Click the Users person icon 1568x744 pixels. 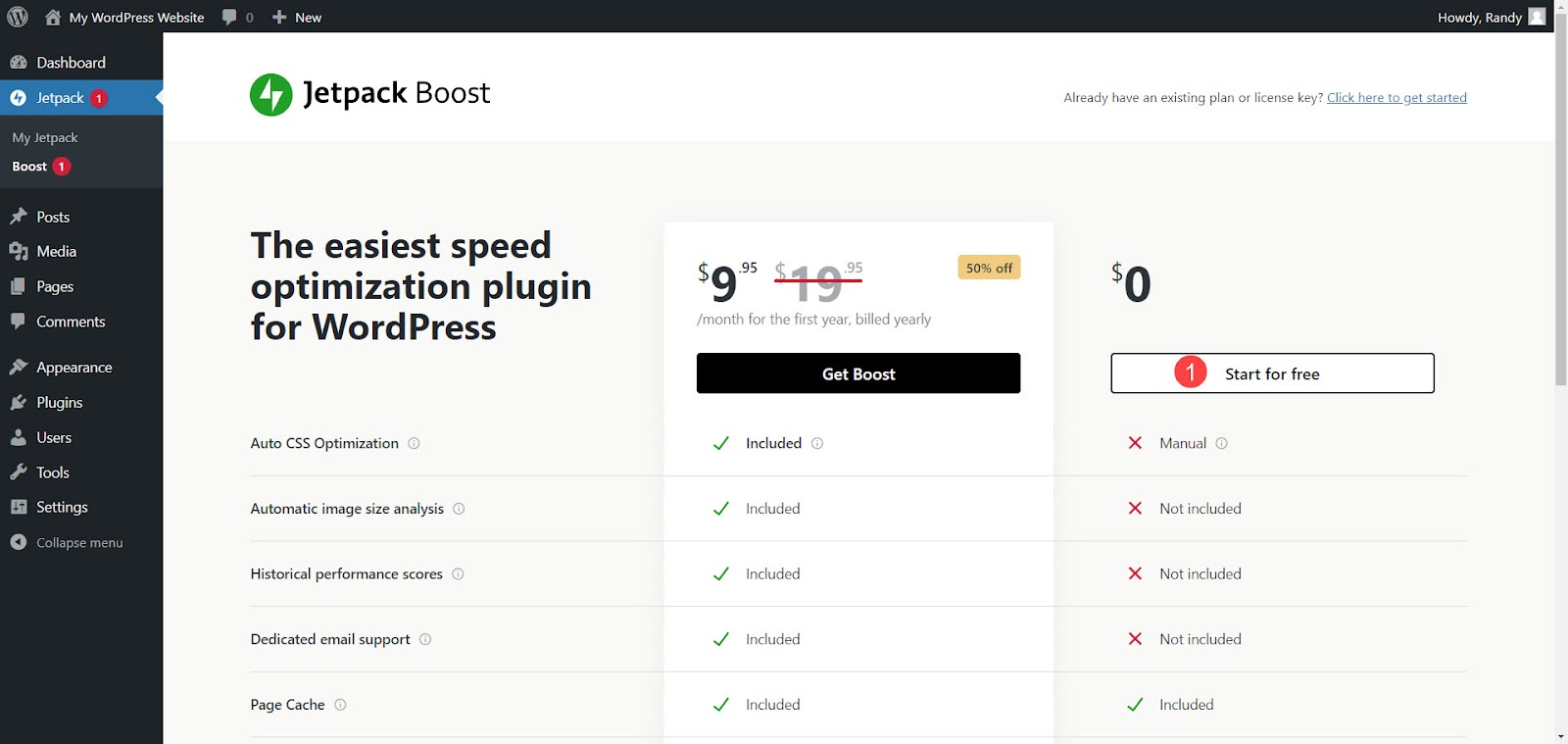coord(19,438)
